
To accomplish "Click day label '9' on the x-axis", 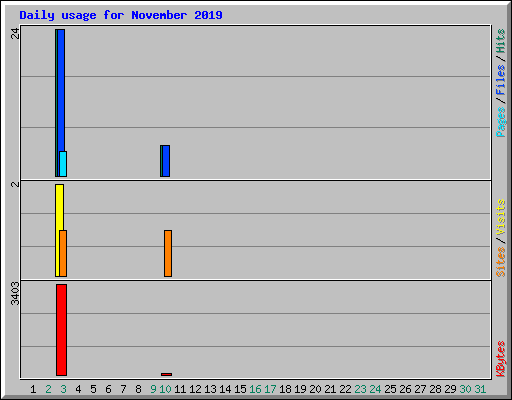I will (x=153, y=389).
